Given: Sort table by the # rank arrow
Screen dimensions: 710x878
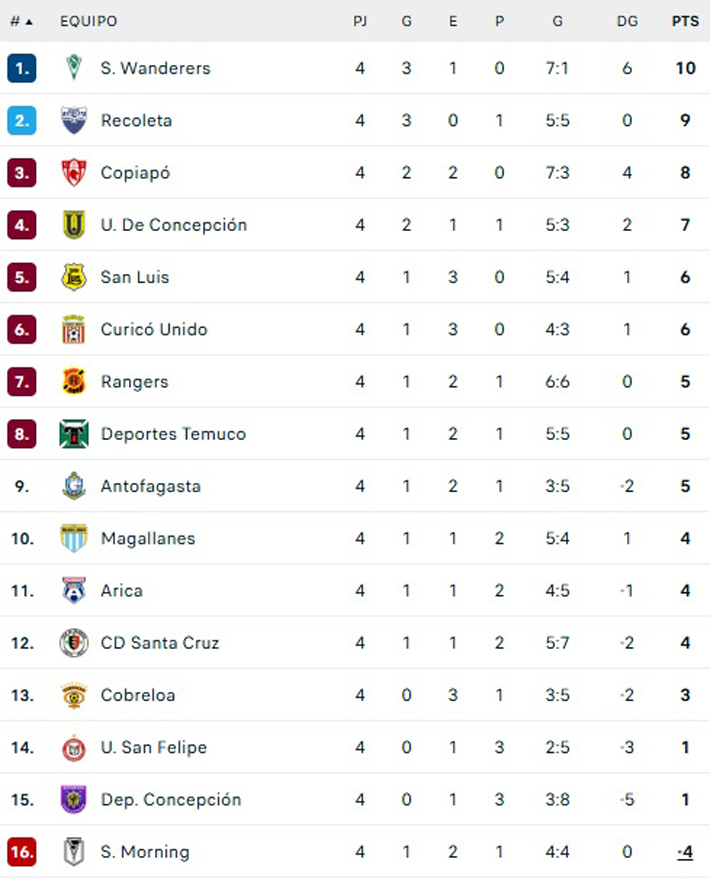Looking at the screenshot, I should (x=21, y=21).
